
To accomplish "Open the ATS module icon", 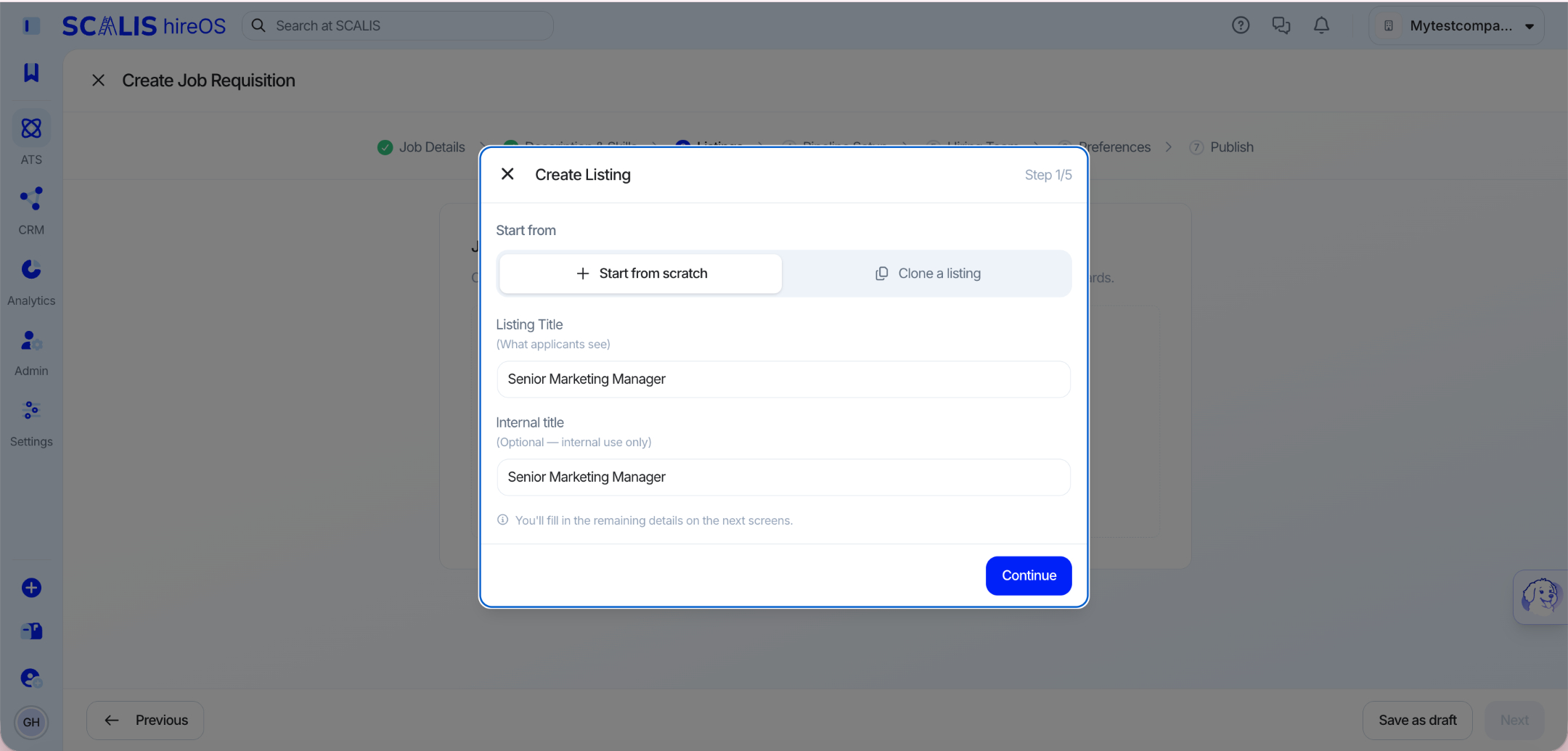I will [31, 129].
